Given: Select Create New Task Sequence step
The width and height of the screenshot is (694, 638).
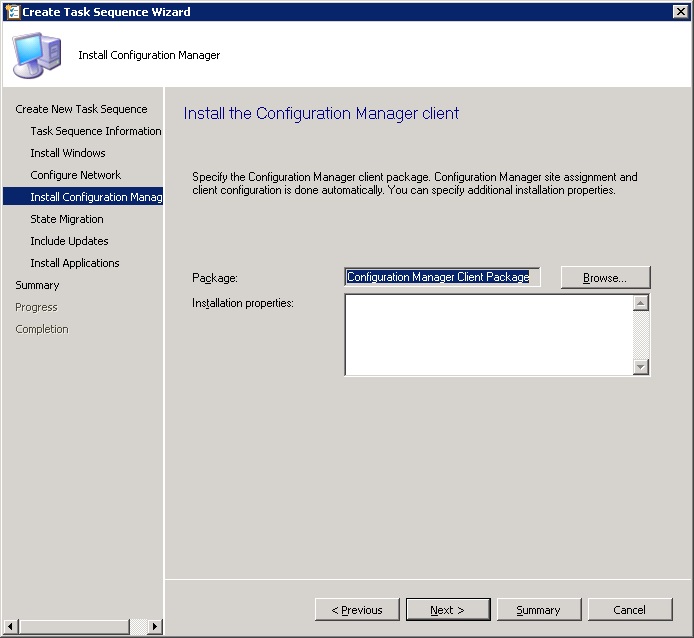Looking at the screenshot, I should click(x=81, y=109).
